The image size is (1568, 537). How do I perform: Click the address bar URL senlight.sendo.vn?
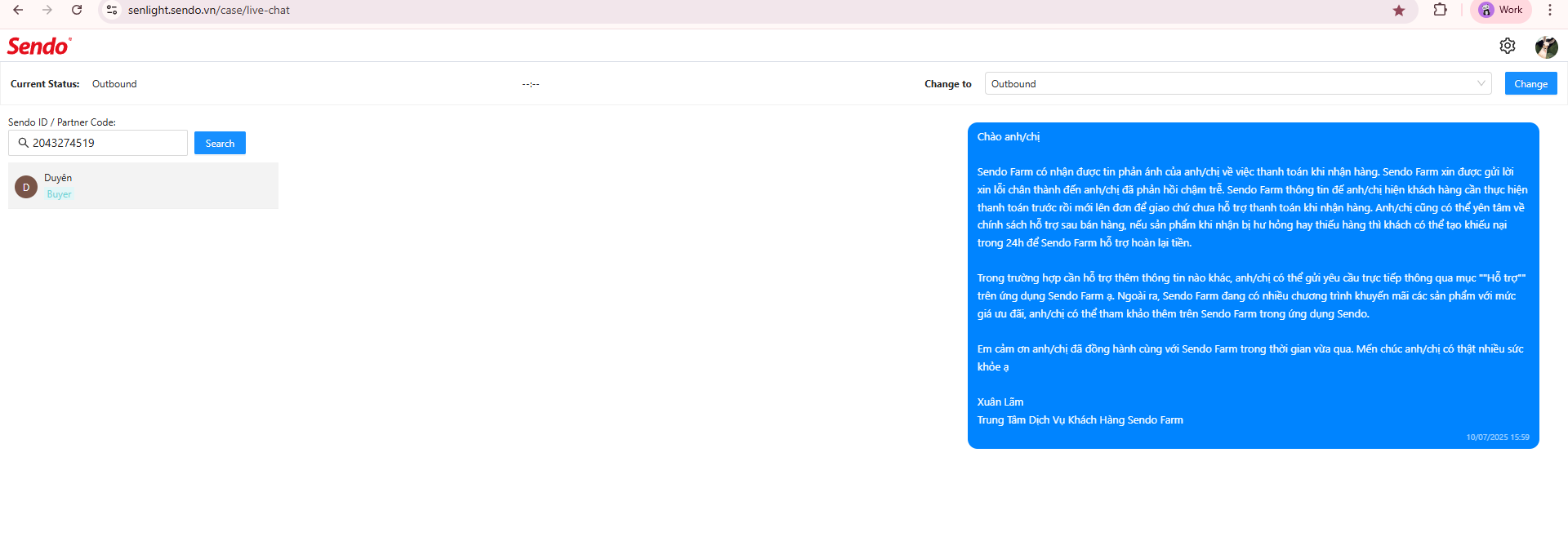(208, 10)
